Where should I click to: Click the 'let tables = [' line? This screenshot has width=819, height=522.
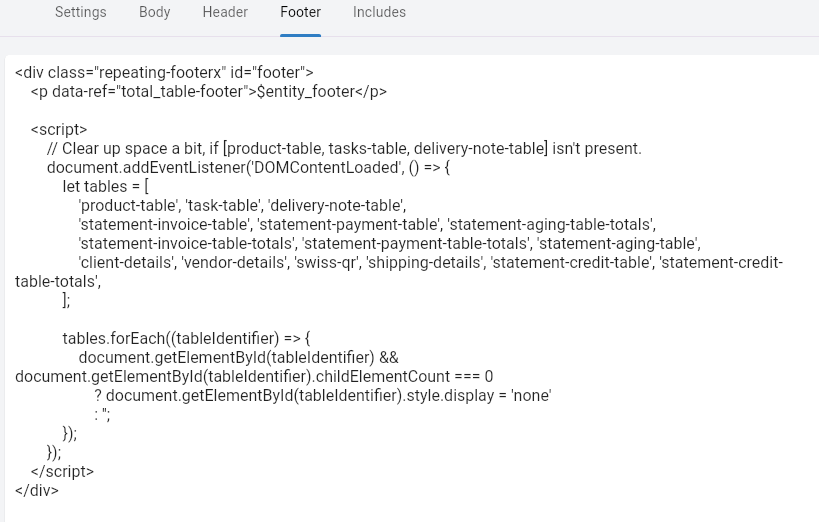tap(105, 187)
